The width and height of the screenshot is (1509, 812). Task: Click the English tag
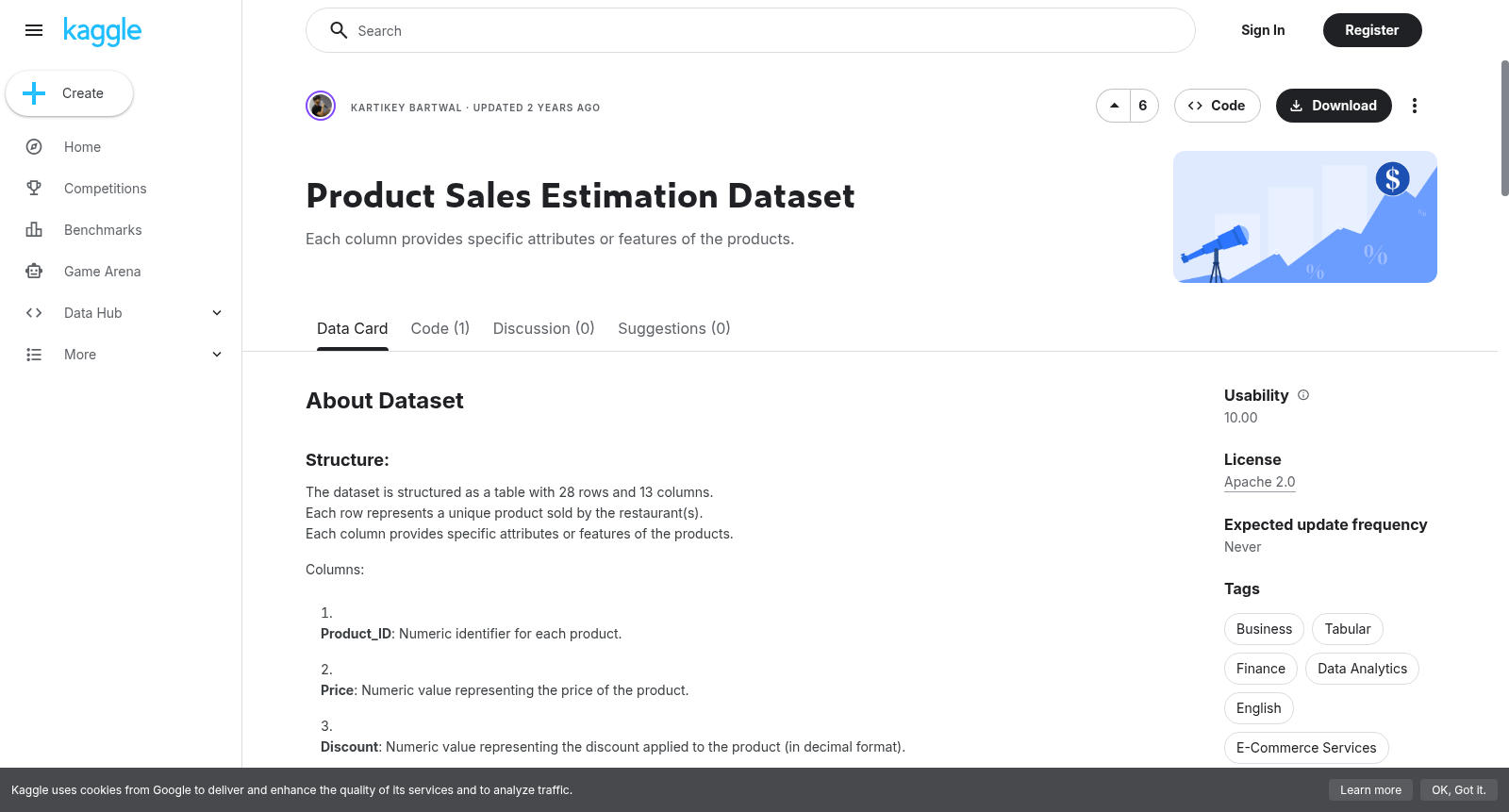click(1259, 708)
